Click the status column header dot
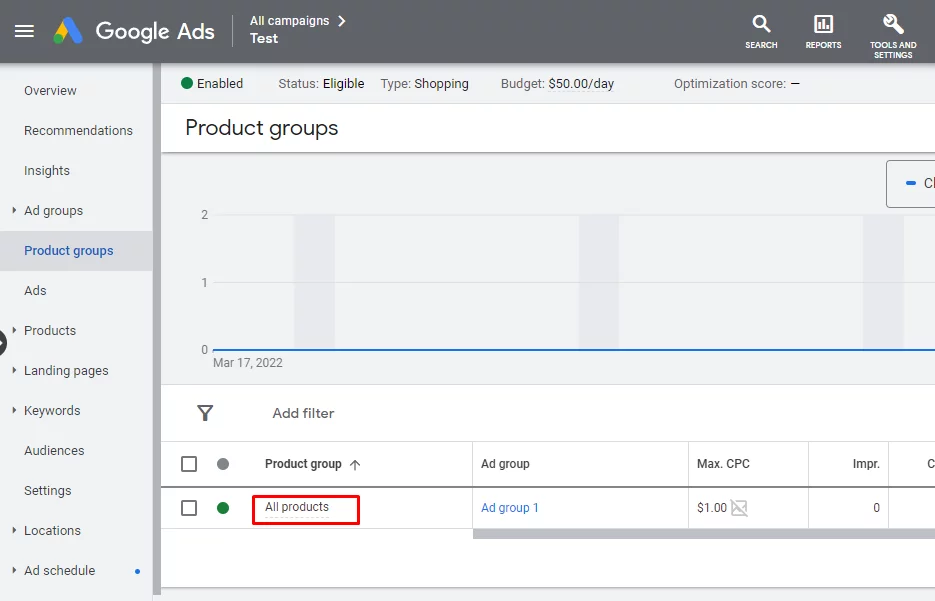This screenshot has width=935, height=601. pyautogui.click(x=223, y=464)
